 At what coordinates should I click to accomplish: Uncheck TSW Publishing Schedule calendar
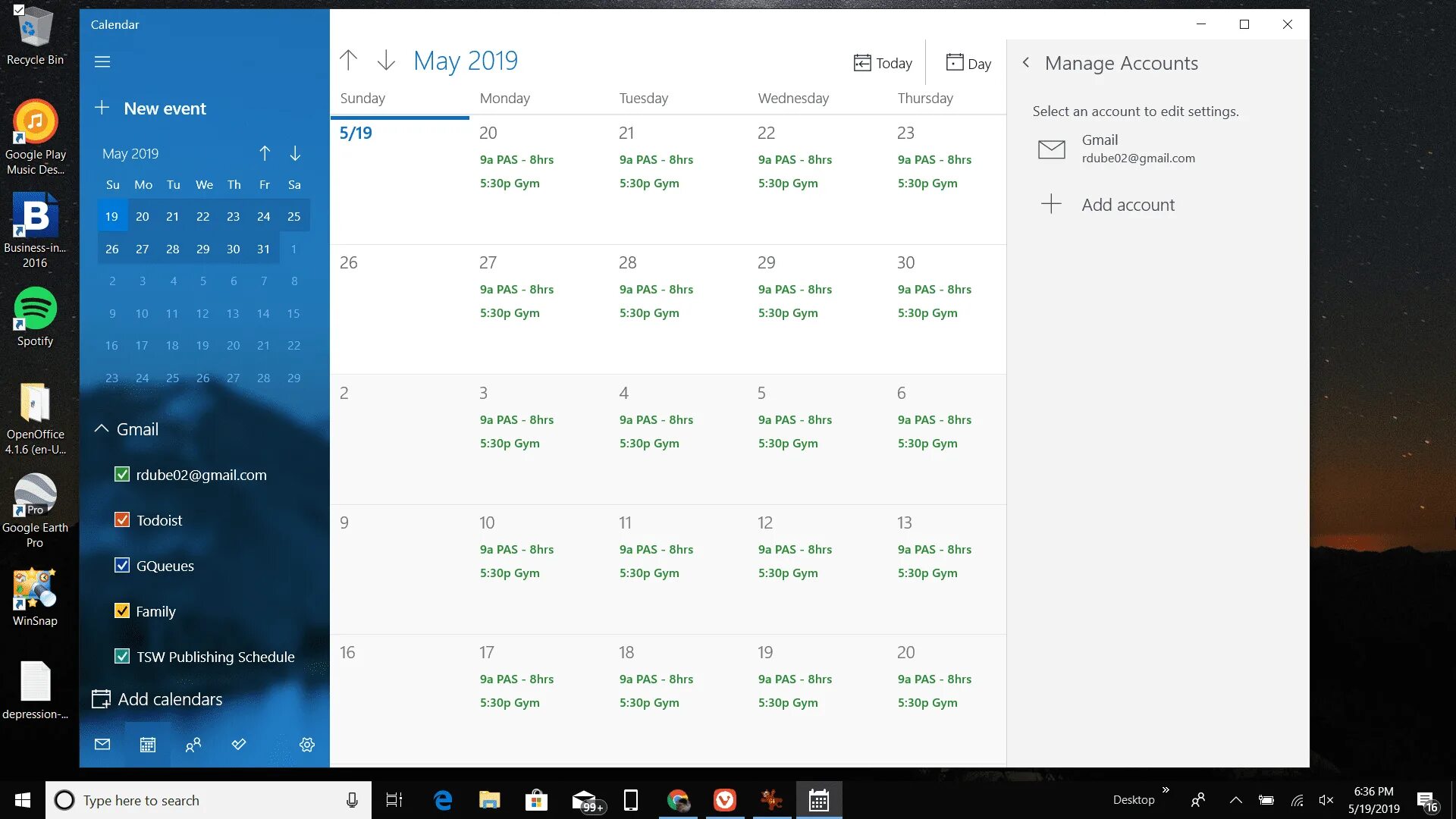point(123,656)
